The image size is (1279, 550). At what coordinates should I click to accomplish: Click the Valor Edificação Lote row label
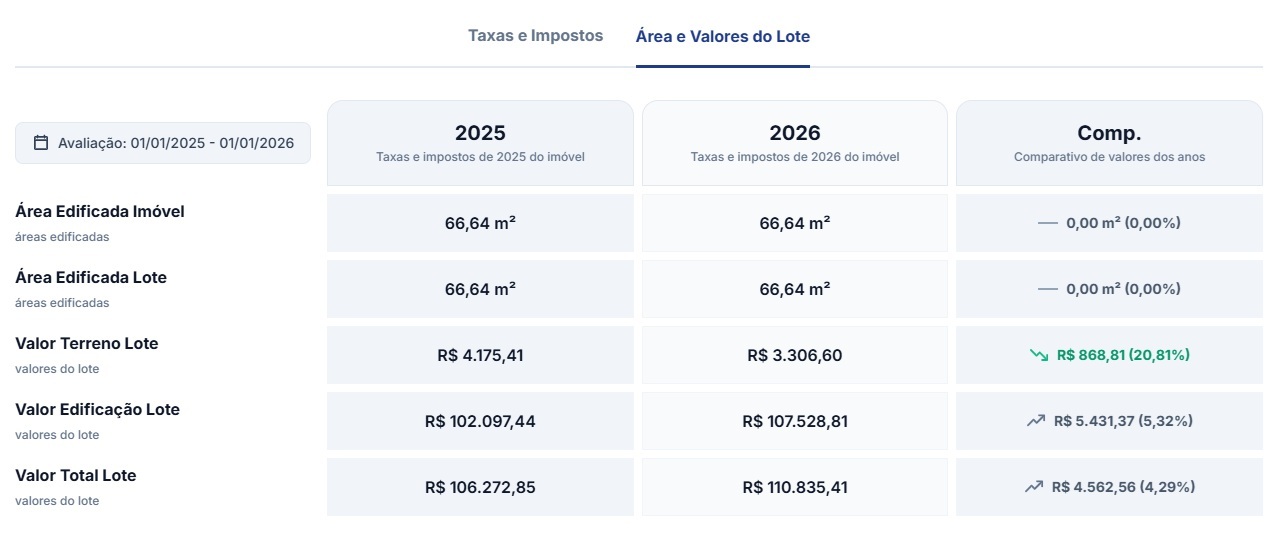tap(97, 410)
